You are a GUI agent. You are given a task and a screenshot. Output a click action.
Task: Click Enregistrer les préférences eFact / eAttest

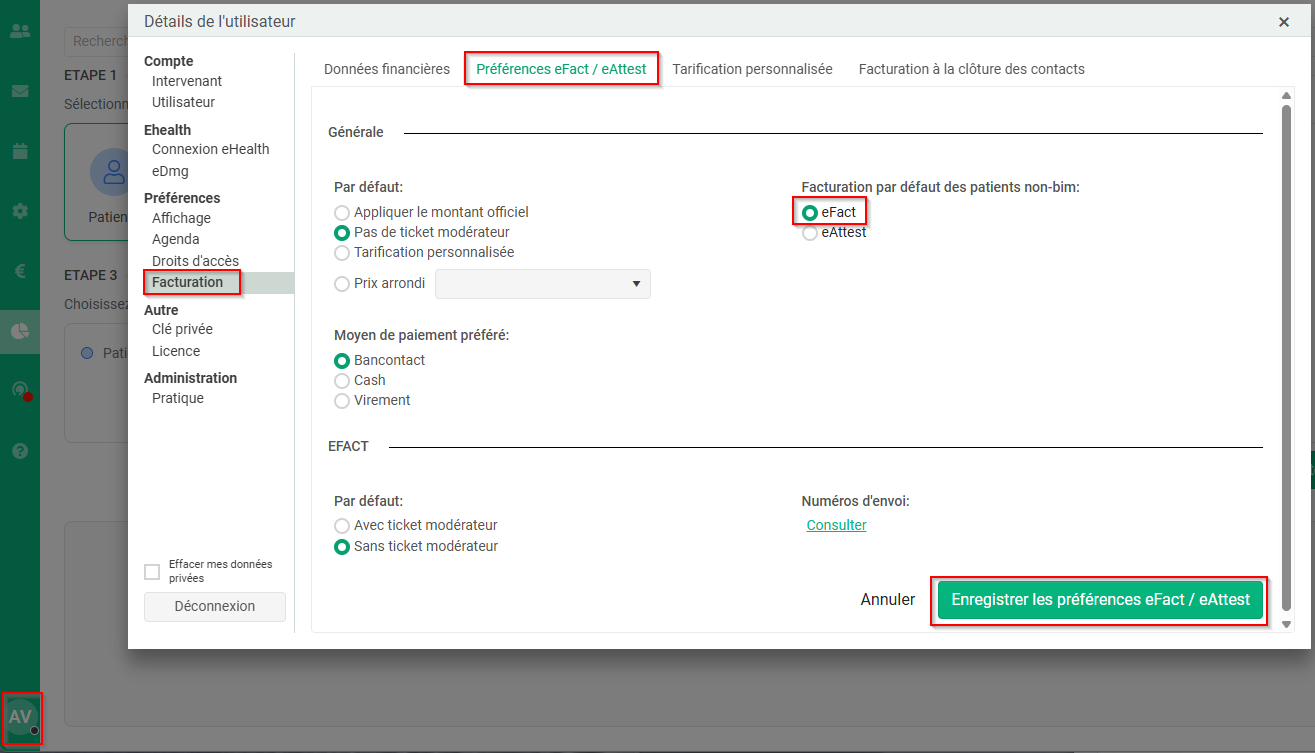[1100, 600]
